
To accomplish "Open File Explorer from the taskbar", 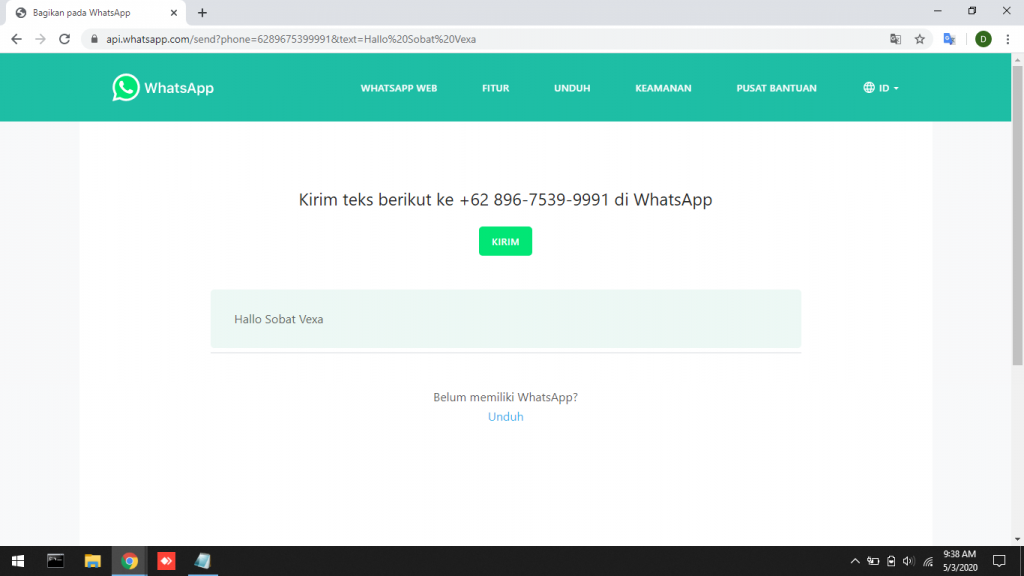I will point(92,561).
